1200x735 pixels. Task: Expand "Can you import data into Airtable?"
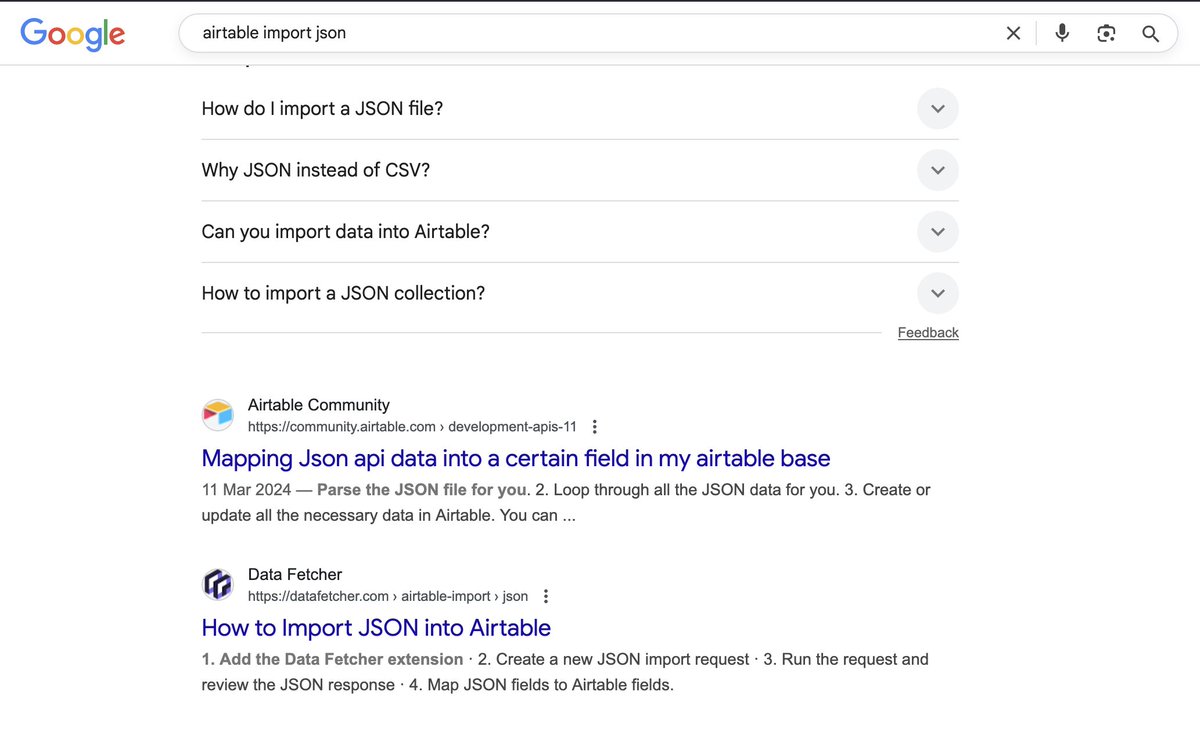click(580, 232)
